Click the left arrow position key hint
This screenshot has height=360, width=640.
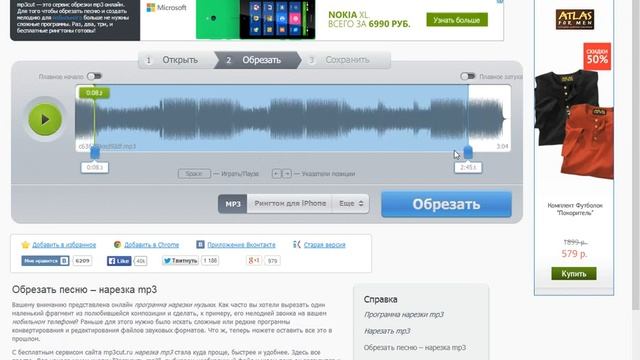[277, 173]
